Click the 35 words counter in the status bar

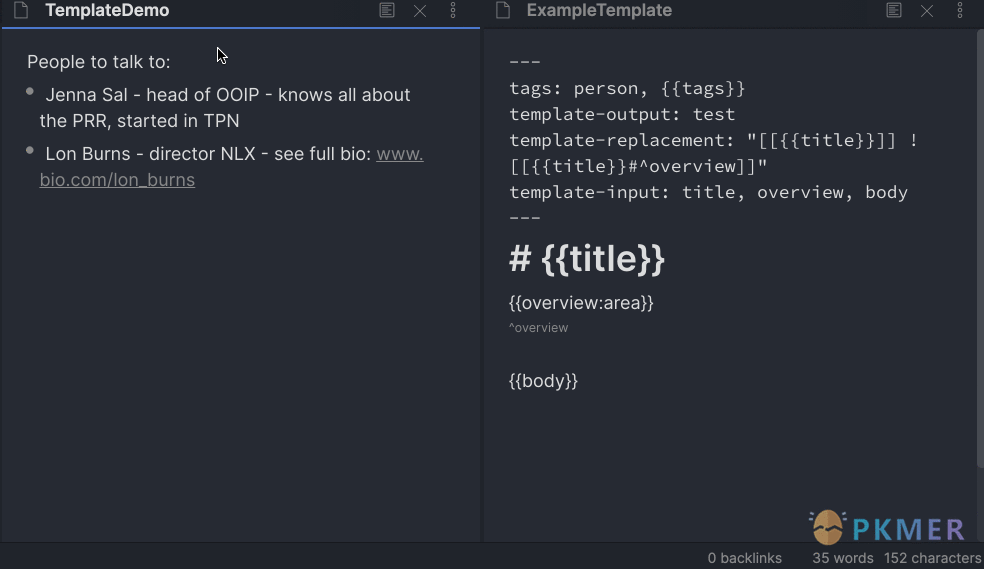tap(842, 558)
